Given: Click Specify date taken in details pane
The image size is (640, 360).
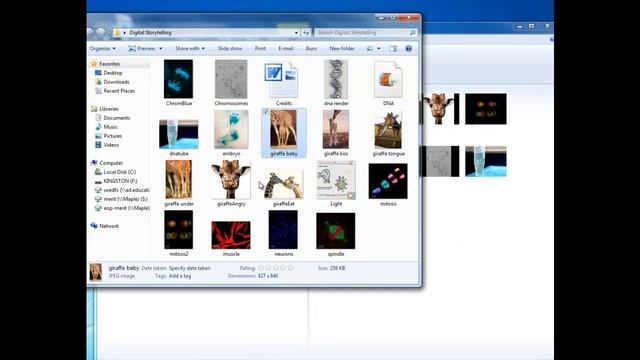Looking at the screenshot, I should (x=190, y=268).
